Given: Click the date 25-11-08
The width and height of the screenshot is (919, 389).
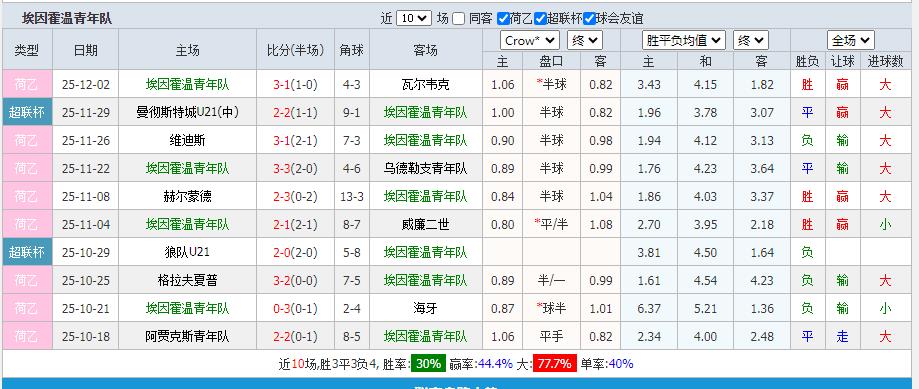Looking at the screenshot, I should click(86, 197).
